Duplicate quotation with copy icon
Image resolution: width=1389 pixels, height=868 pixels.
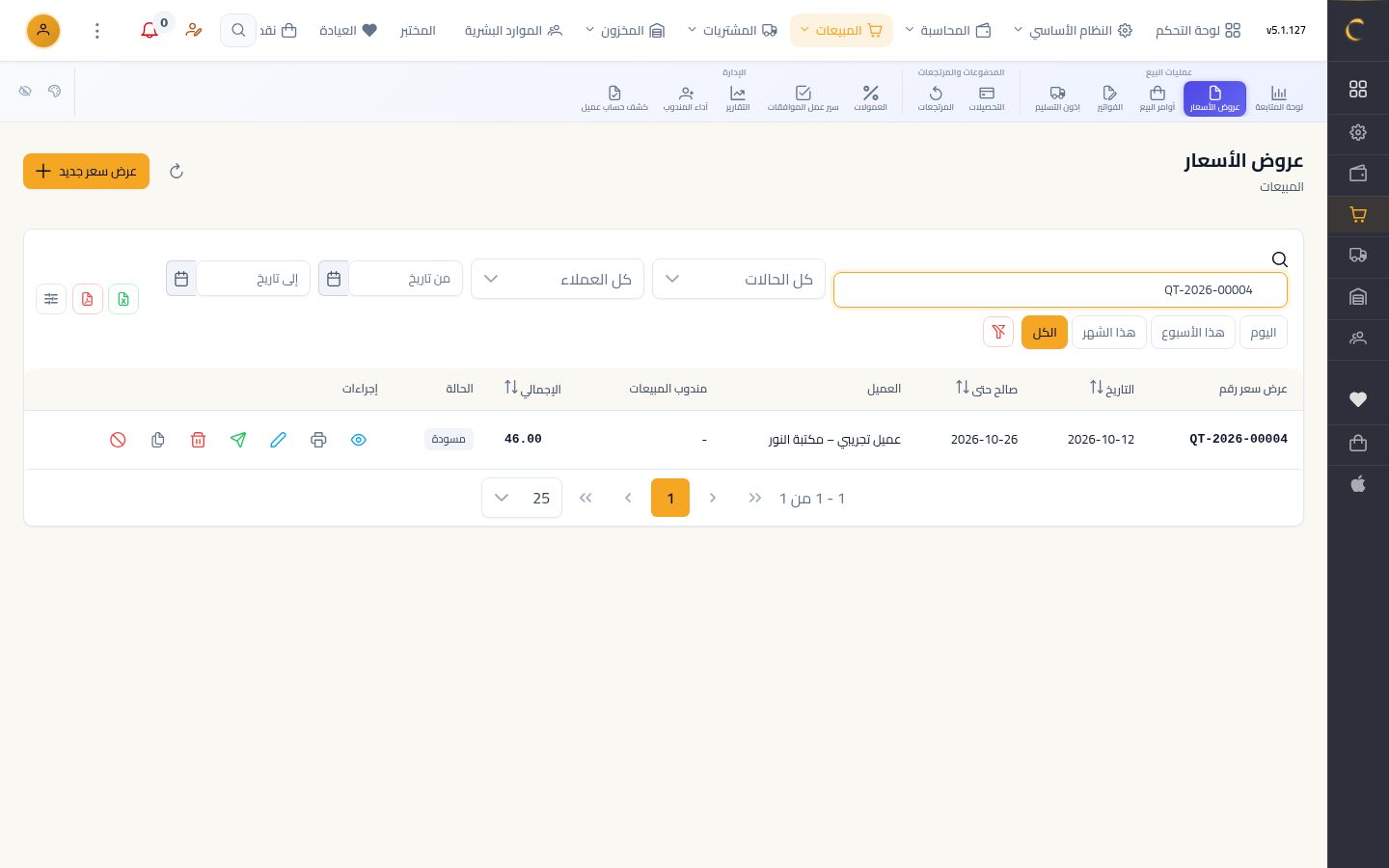click(158, 440)
